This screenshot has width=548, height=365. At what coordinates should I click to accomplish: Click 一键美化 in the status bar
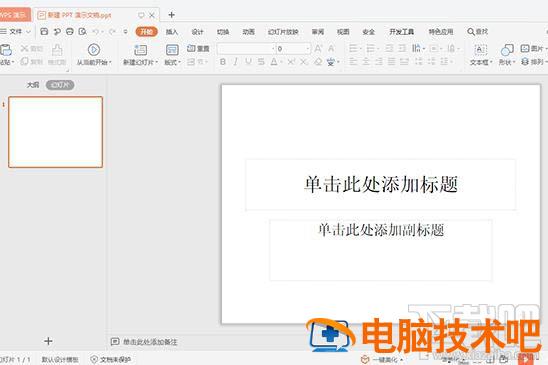382,359
